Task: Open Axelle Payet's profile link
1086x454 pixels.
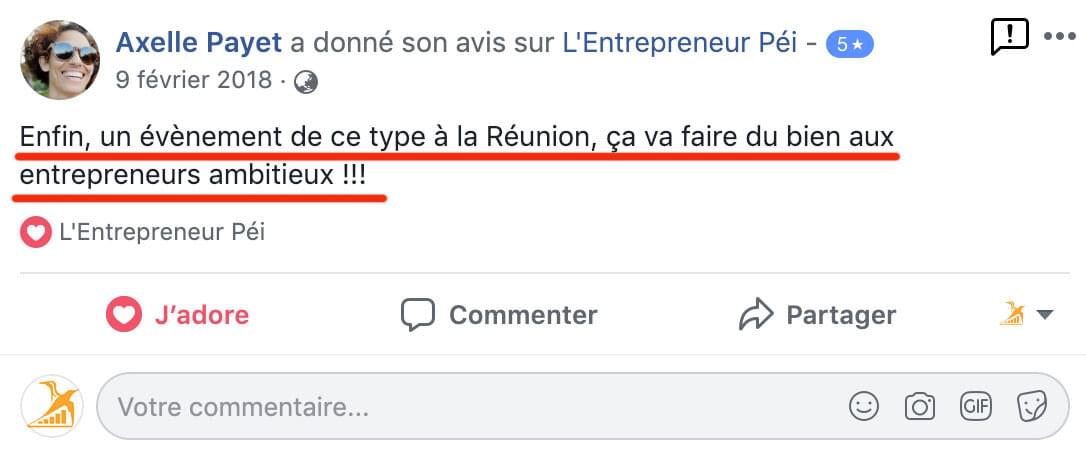Action: tap(198, 42)
